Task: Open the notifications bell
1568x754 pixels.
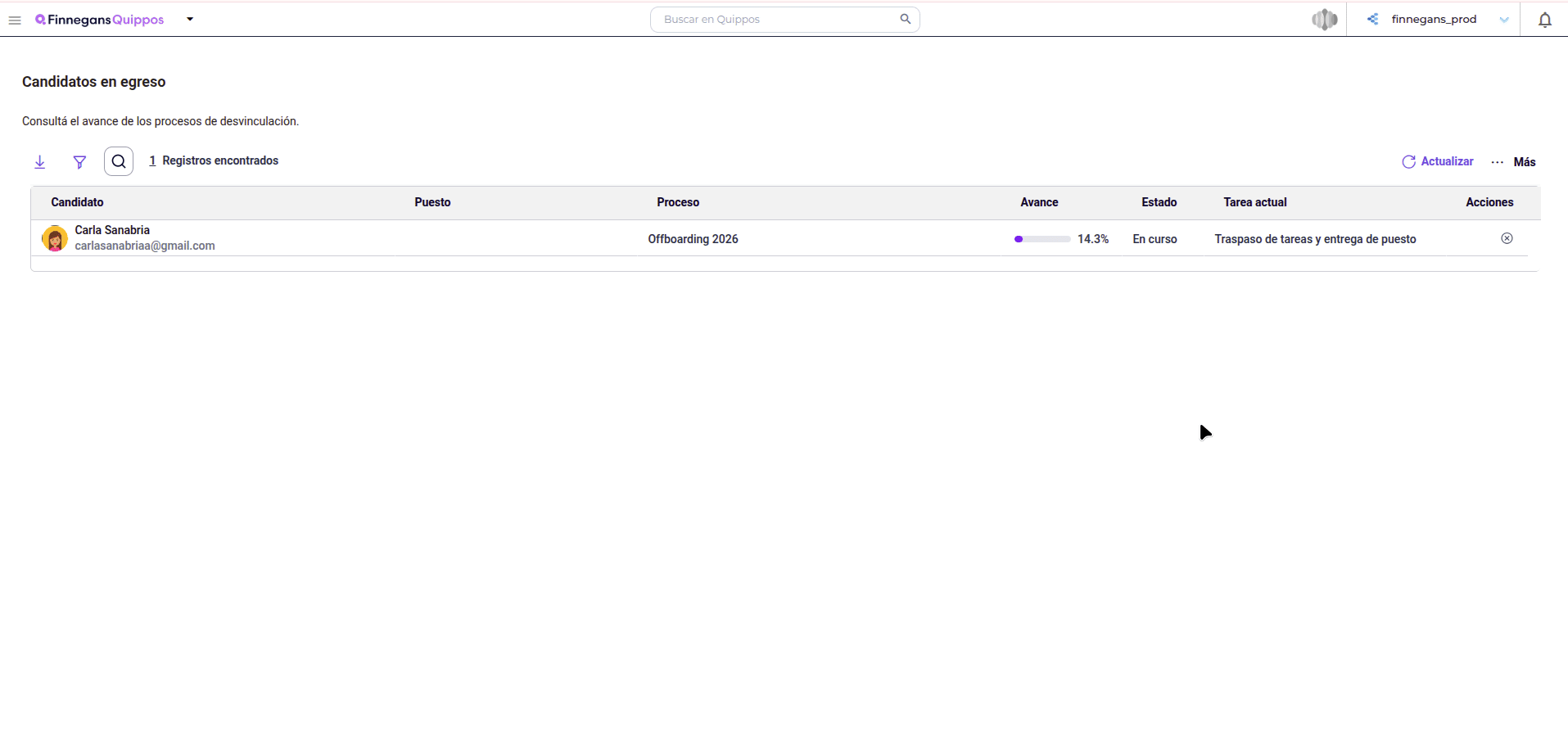Action: pos(1545,20)
